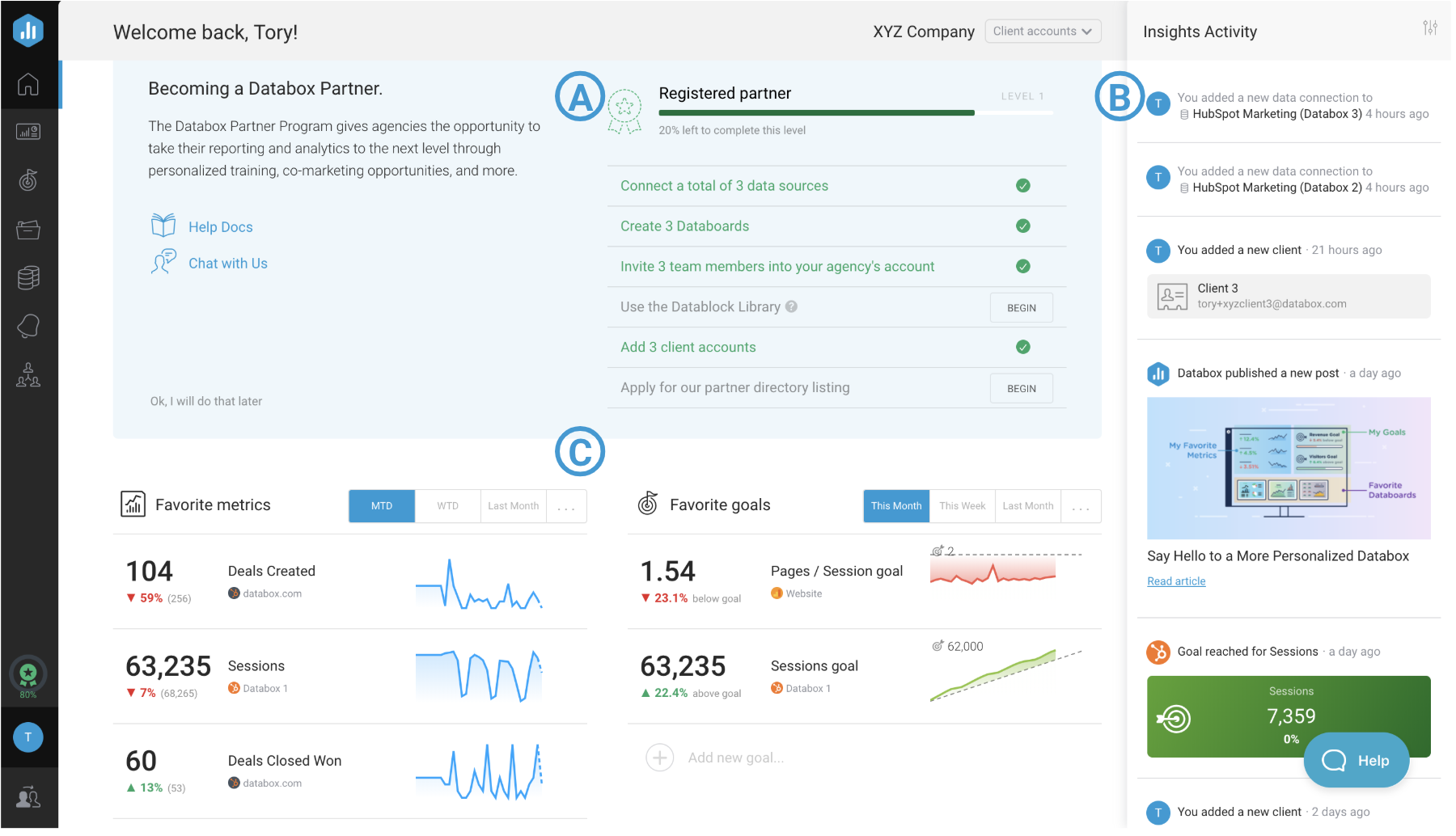The width and height of the screenshot is (1456, 836).
Task: Click the Registered partner badge icon
Action: (x=624, y=112)
